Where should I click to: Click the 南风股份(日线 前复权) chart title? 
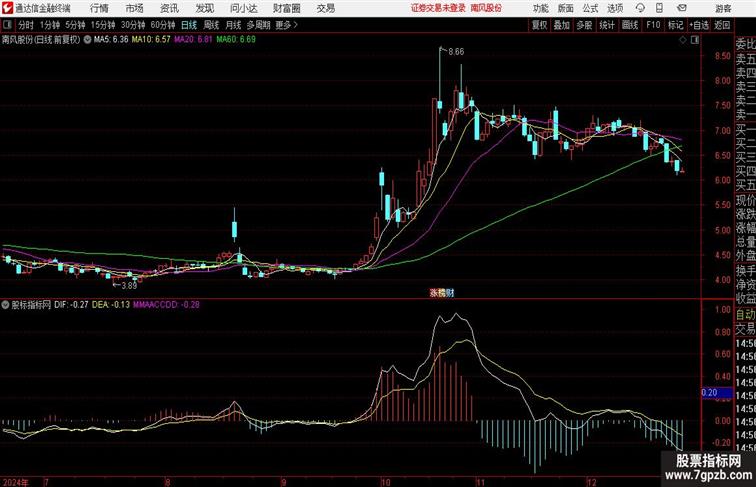coord(41,40)
